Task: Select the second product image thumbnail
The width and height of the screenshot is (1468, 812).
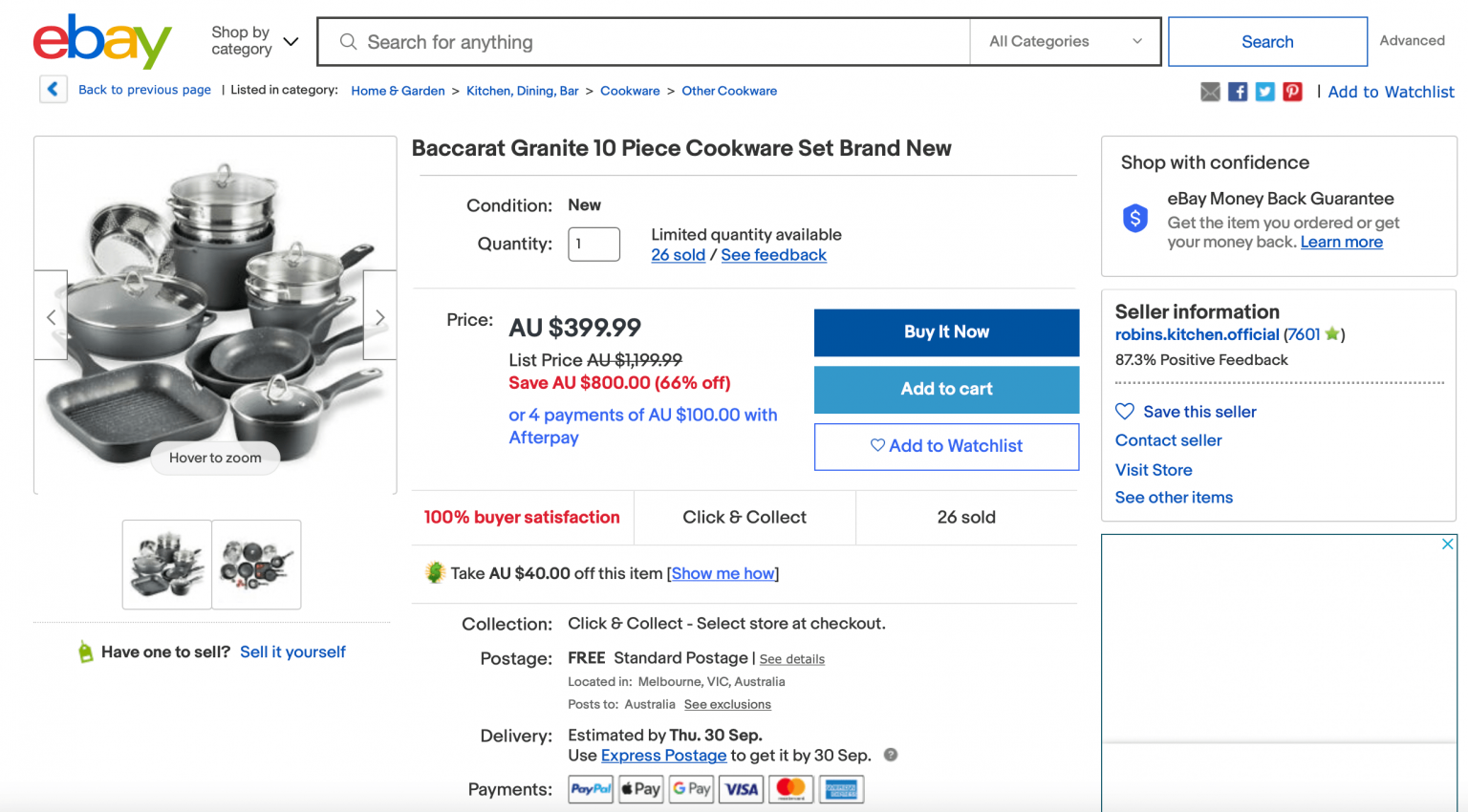Action: pos(256,565)
